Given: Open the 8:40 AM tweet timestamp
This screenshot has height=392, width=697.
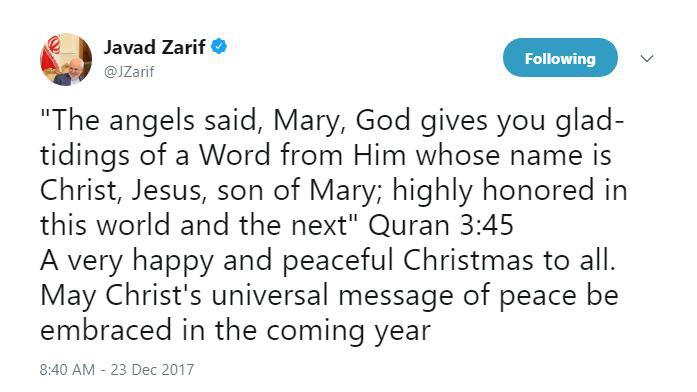Looking at the screenshot, I should pyautogui.click(x=67, y=370).
